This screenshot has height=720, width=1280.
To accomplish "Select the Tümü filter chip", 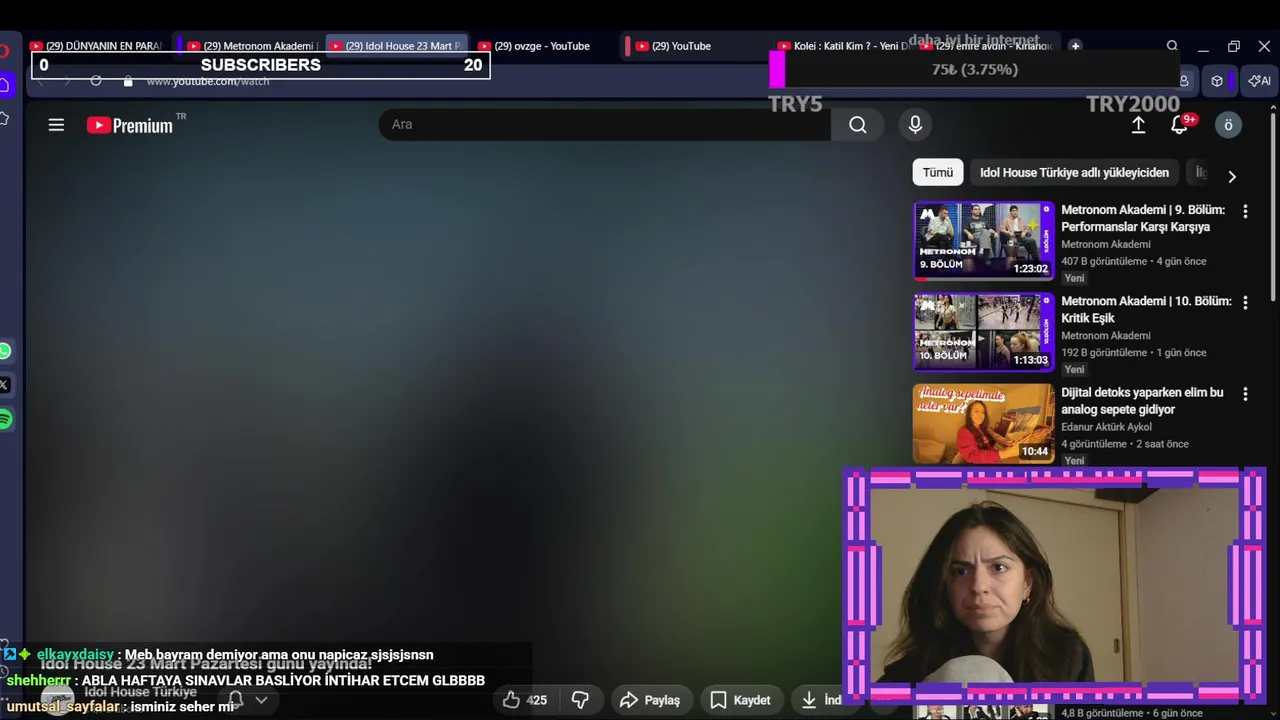I will point(938,172).
